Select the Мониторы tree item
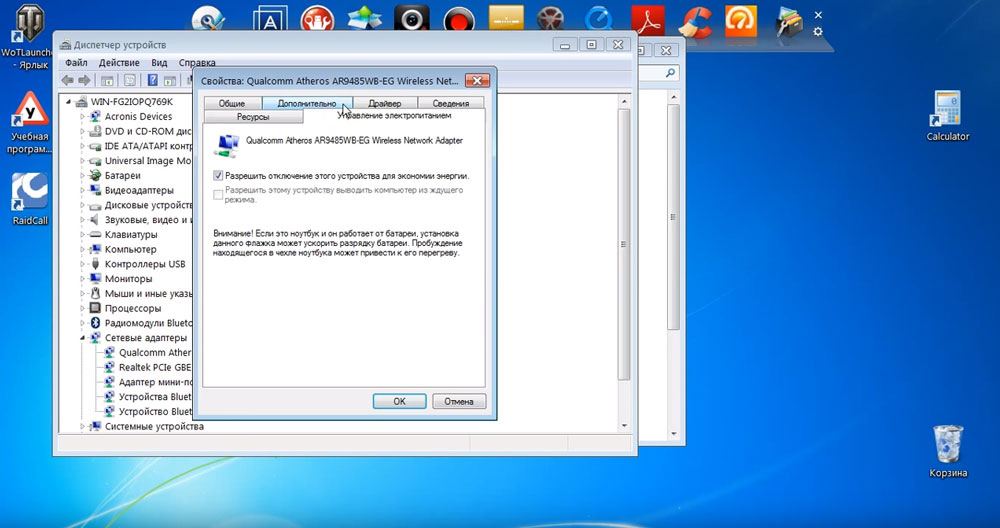Screen dimensions: 1000x528 click(x=128, y=279)
